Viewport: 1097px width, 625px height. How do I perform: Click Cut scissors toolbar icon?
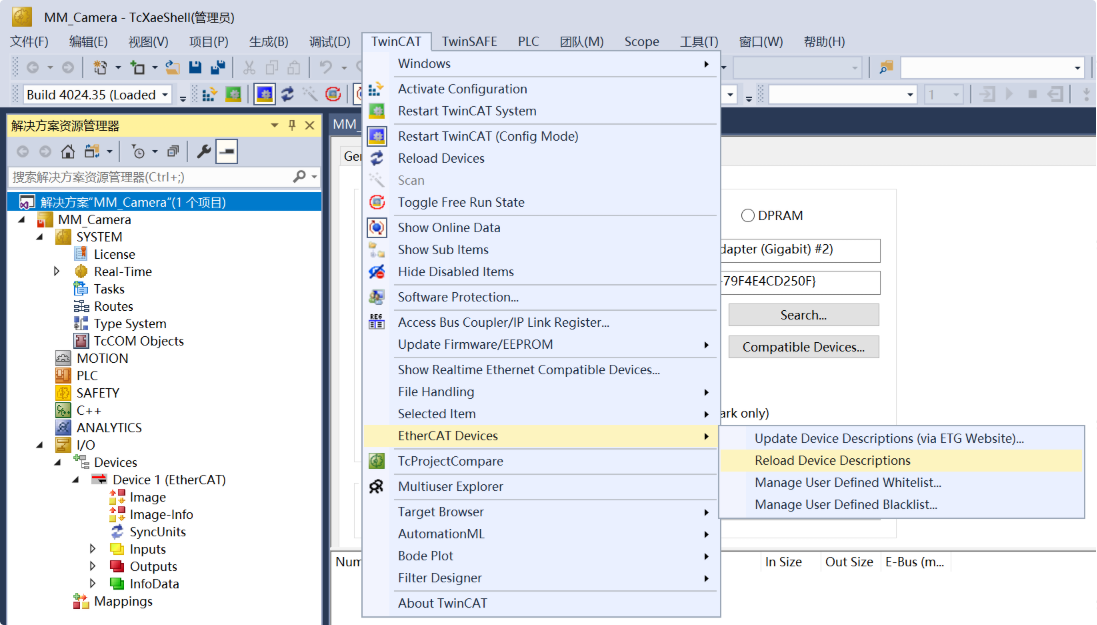249,68
